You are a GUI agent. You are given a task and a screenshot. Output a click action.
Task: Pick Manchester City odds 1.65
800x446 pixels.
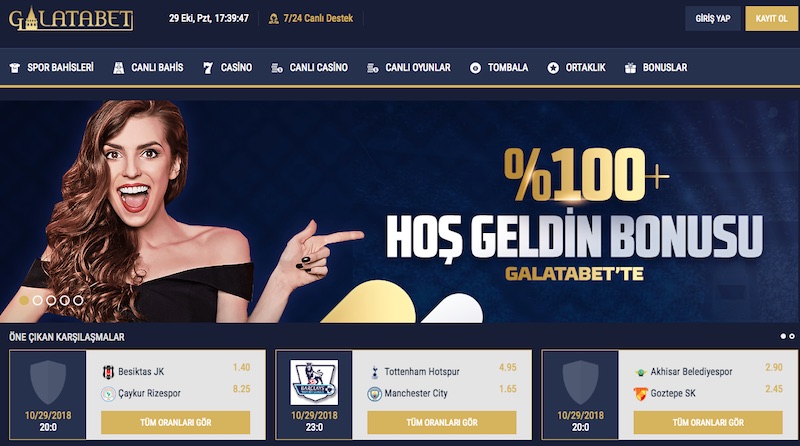point(508,389)
